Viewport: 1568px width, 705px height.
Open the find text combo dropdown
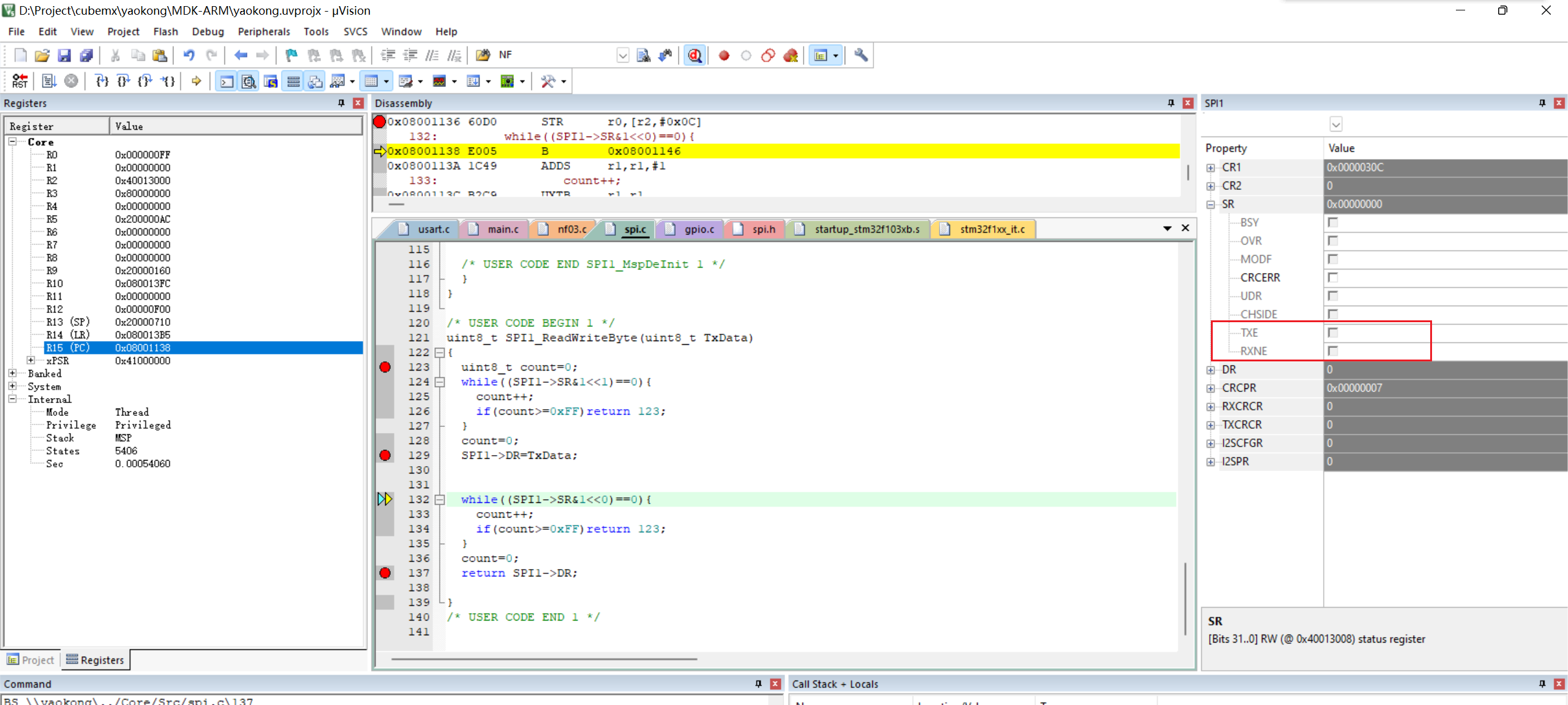pyautogui.click(x=622, y=55)
